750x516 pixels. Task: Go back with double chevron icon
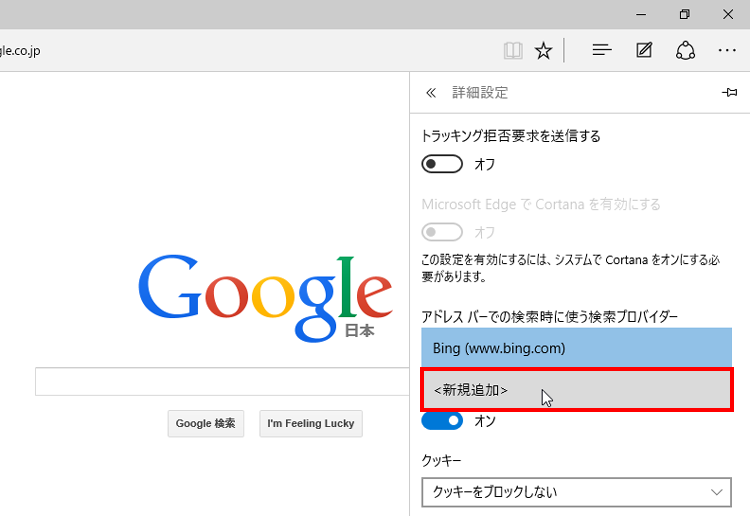(x=431, y=93)
